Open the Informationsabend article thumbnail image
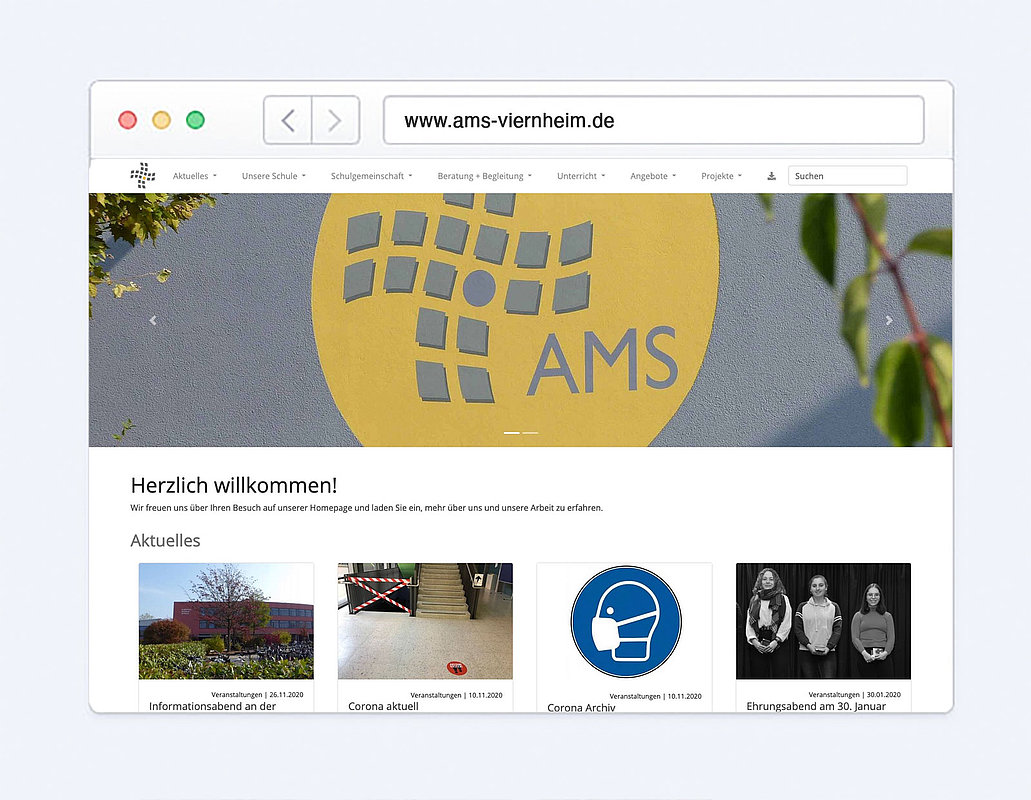The width and height of the screenshot is (1031, 800). point(226,621)
